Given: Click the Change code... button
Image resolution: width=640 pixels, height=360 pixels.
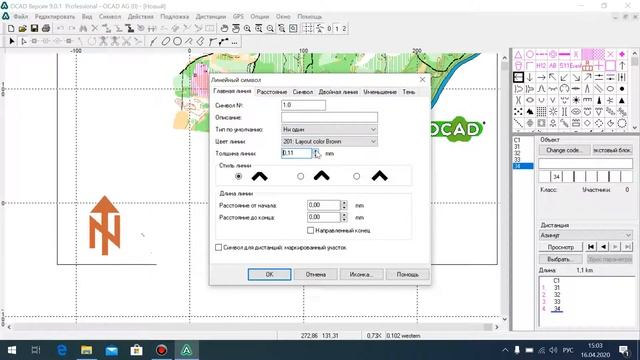Looking at the screenshot, I should pyautogui.click(x=564, y=150).
